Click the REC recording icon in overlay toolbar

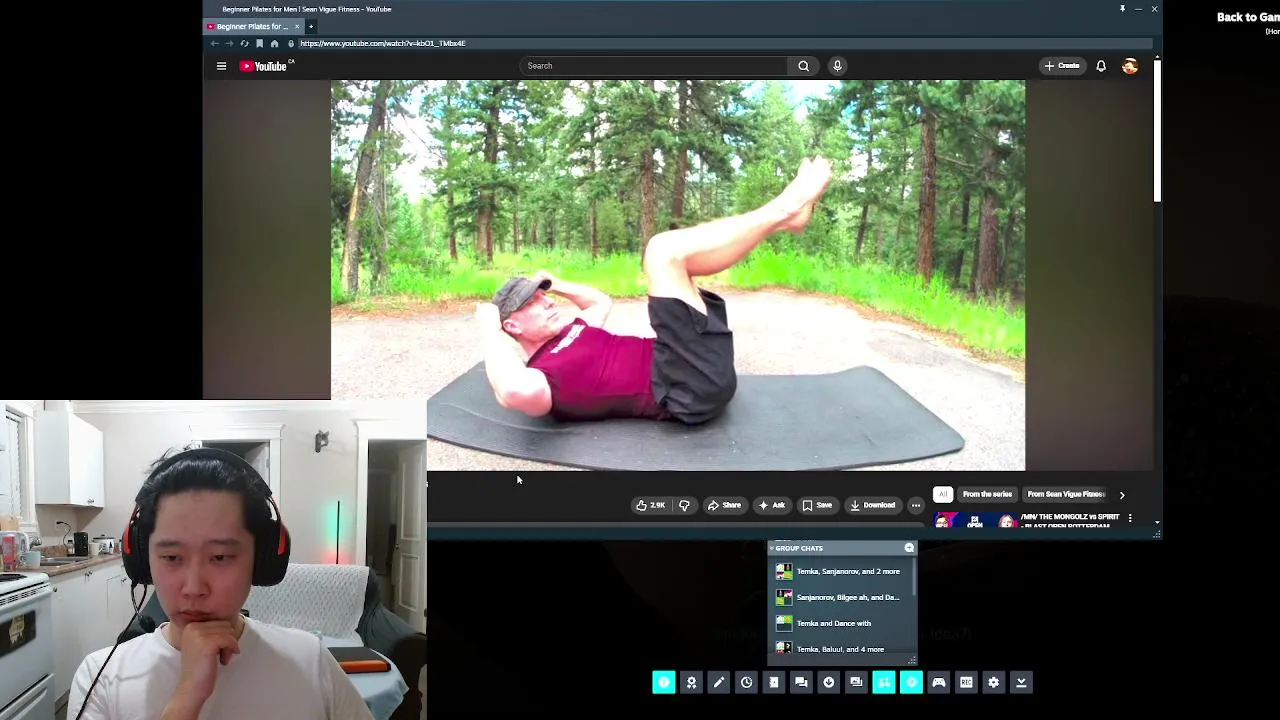tap(966, 682)
